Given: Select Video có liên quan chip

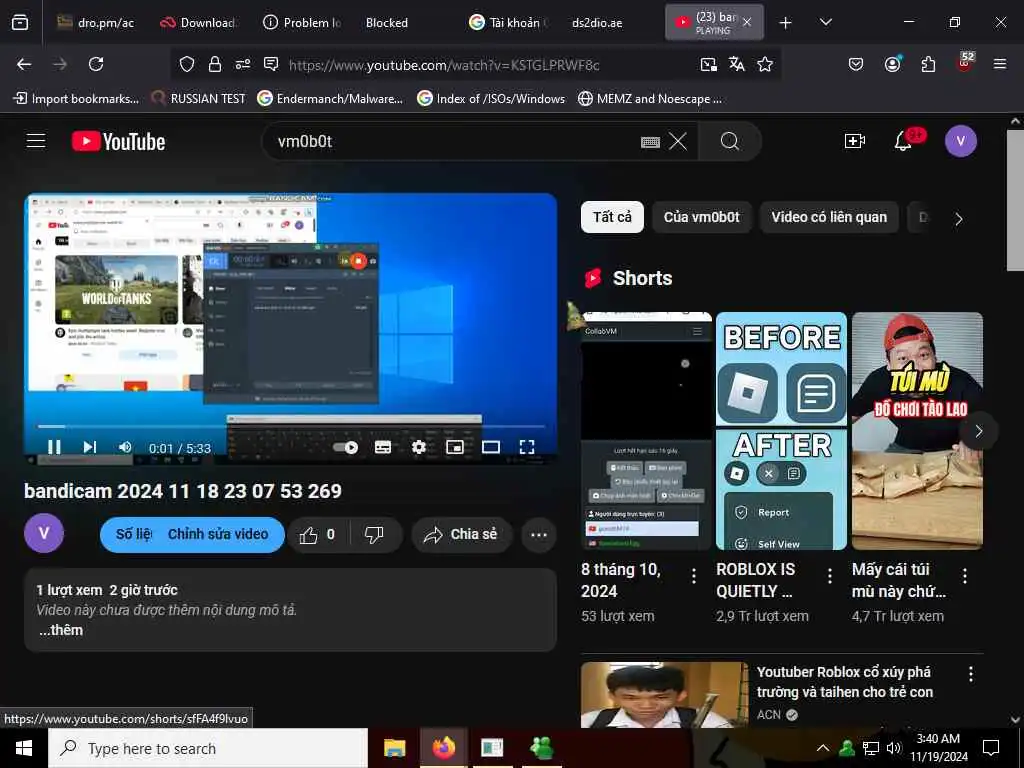Looking at the screenshot, I should pos(829,217).
